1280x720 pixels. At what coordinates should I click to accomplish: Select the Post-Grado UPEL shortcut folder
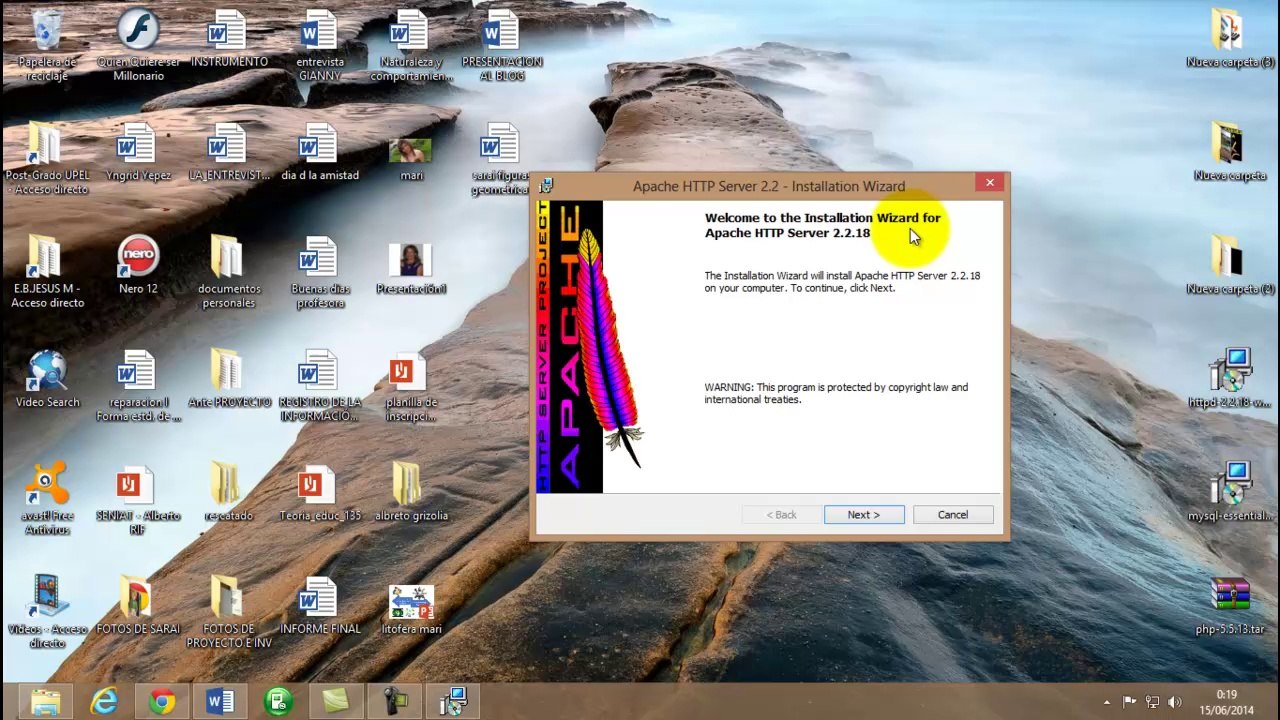pos(47,159)
